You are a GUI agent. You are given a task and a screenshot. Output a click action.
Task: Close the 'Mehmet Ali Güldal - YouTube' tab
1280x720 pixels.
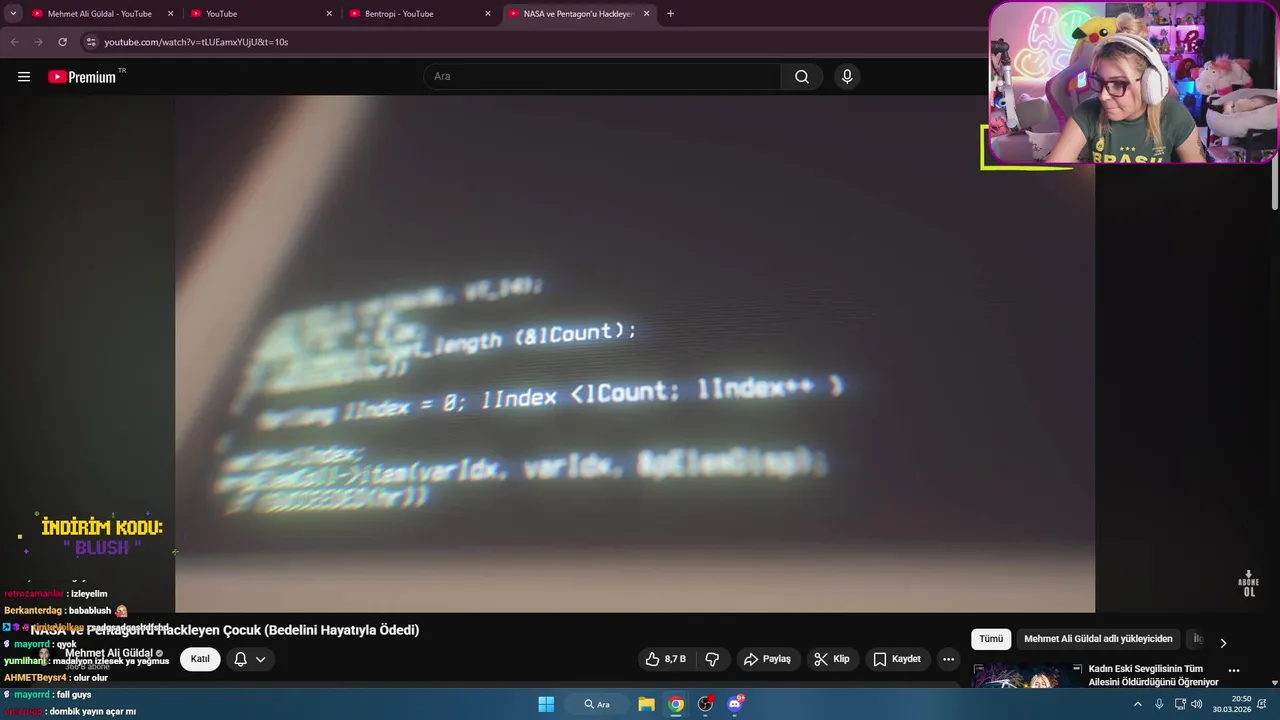point(170,14)
